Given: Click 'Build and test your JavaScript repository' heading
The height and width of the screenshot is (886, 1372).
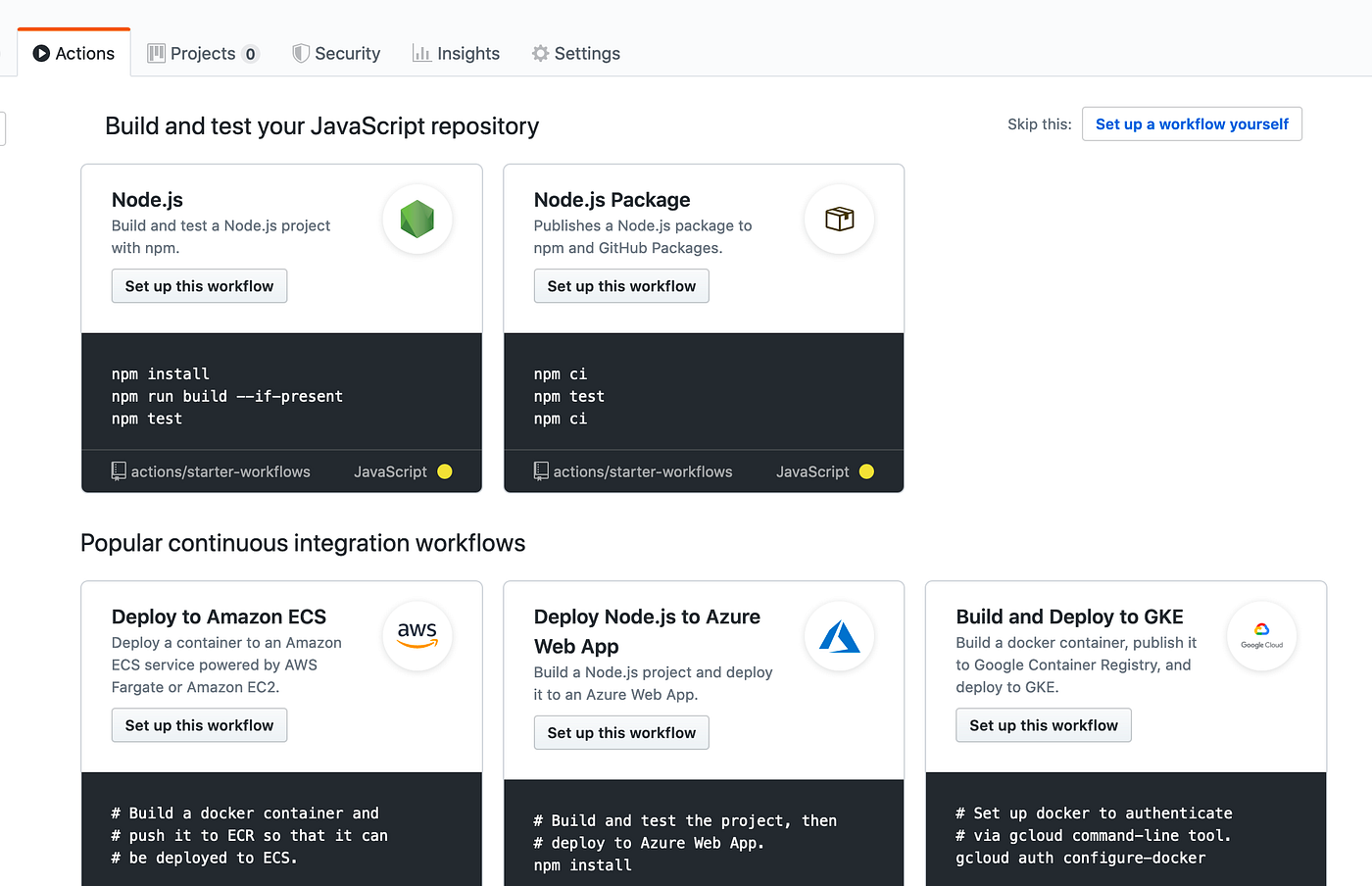Looking at the screenshot, I should pyautogui.click(x=322, y=126).
